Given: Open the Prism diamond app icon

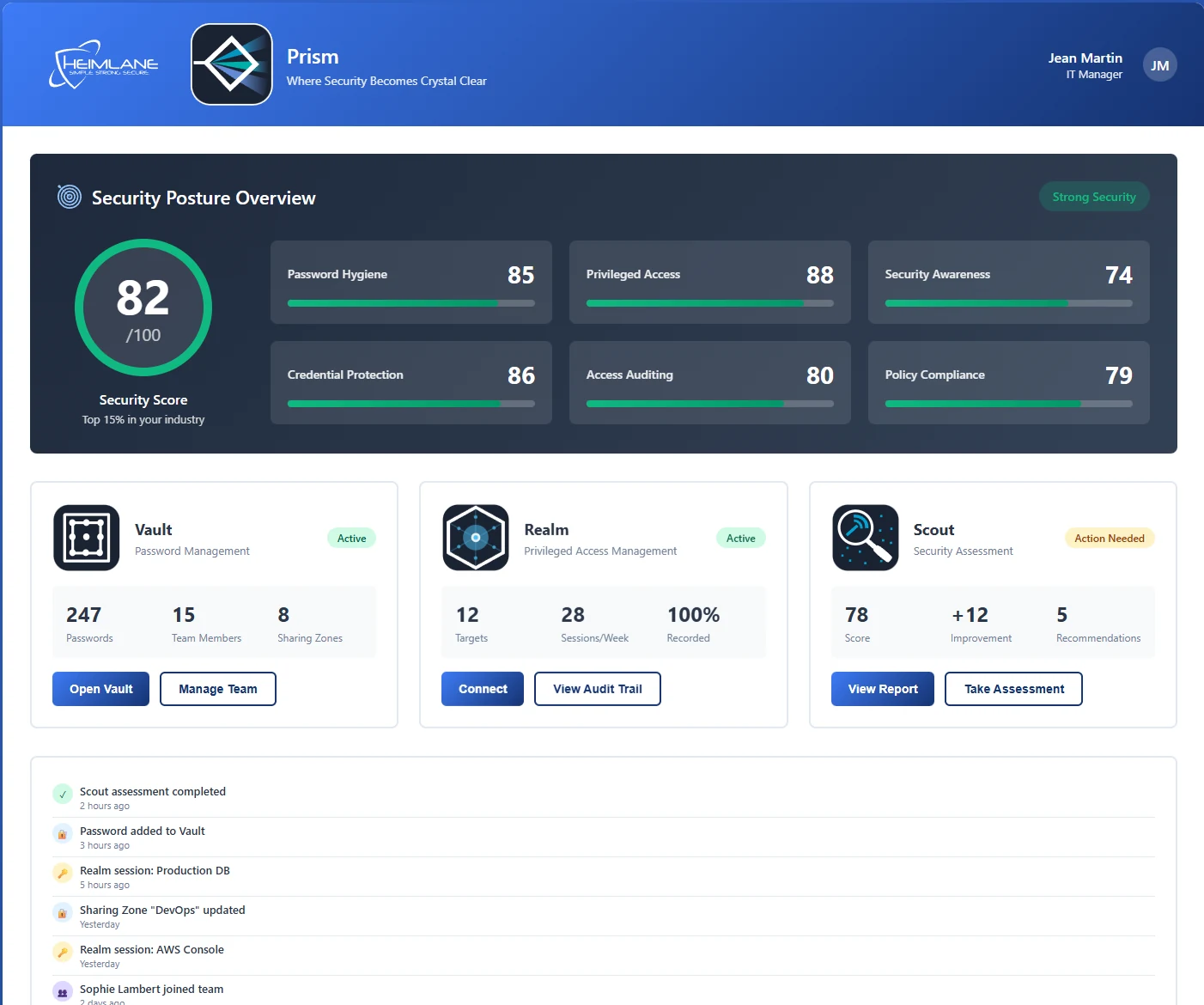Looking at the screenshot, I should pos(232,64).
